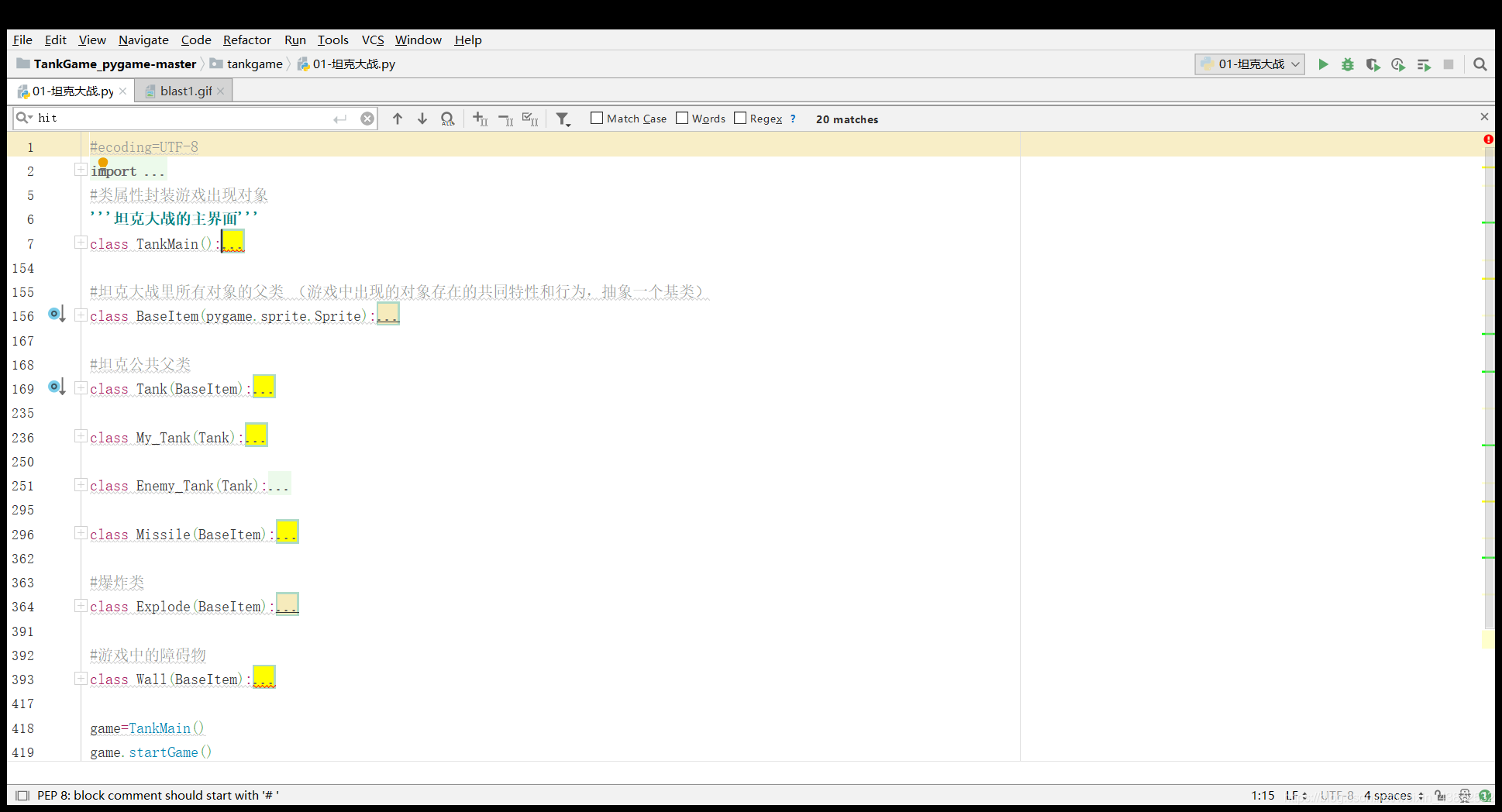Open search results filter funnel icon
Screen dimensions: 1502x812
pyautogui.click(x=563, y=119)
